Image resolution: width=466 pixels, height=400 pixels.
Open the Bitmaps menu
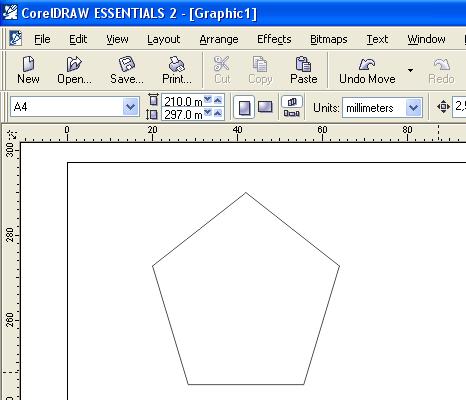[329, 39]
